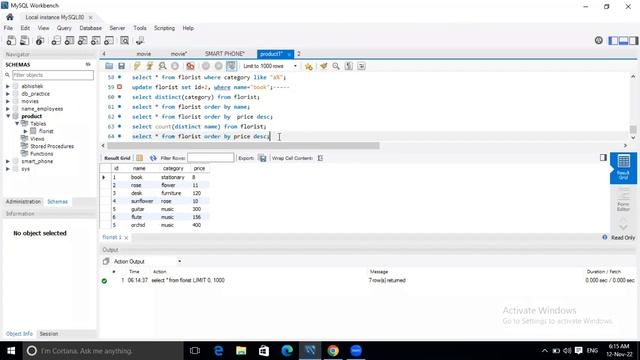
Task: Expand the florist table node
Action: [26, 131]
